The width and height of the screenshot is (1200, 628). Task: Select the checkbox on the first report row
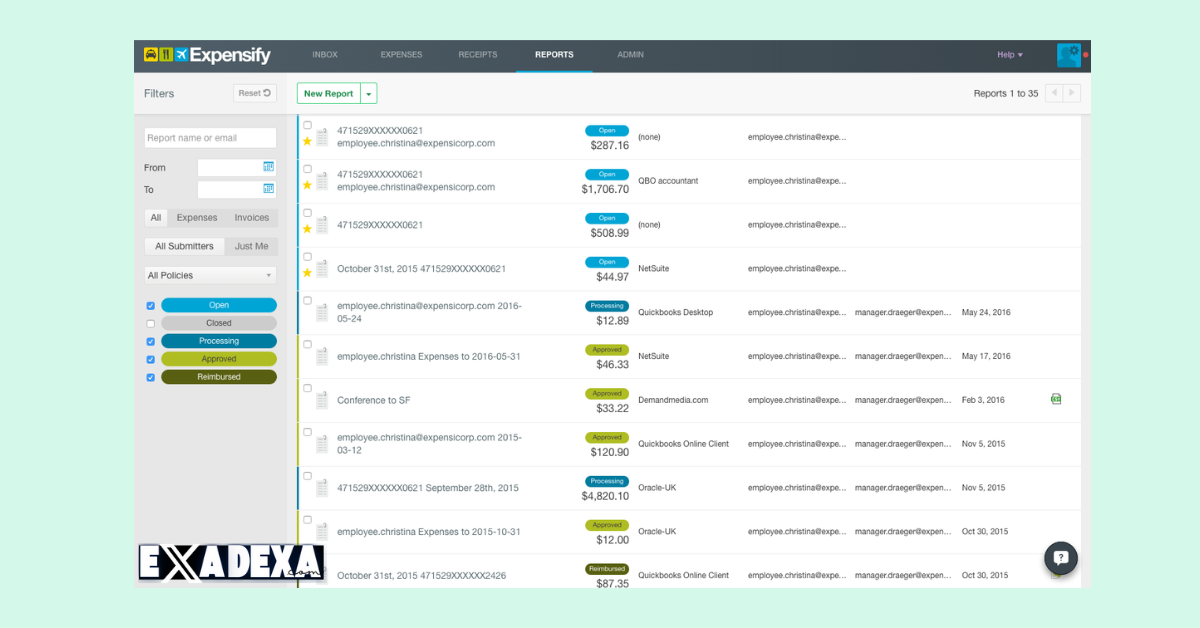306,126
